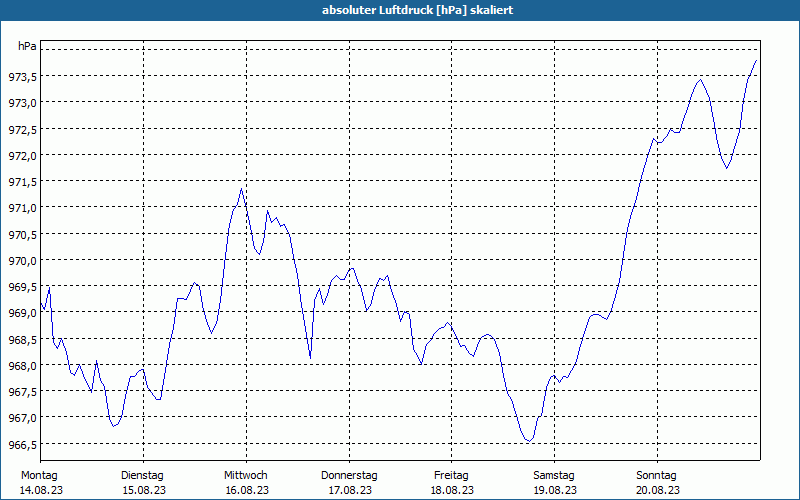Click the date 20.08.23
This screenshot has height=500, width=800.
[x=658, y=490]
